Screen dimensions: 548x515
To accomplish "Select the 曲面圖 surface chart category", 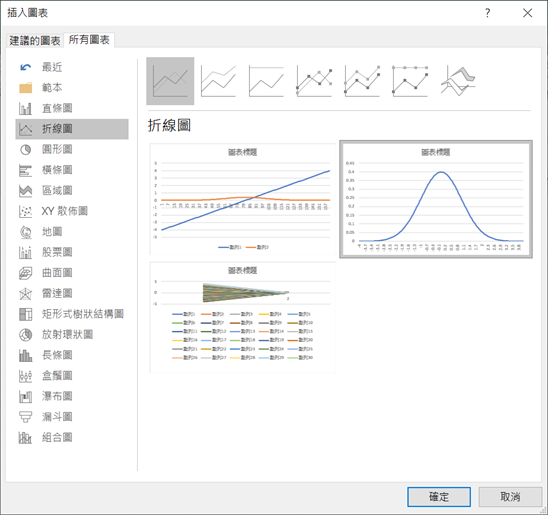I will click(x=72, y=273).
